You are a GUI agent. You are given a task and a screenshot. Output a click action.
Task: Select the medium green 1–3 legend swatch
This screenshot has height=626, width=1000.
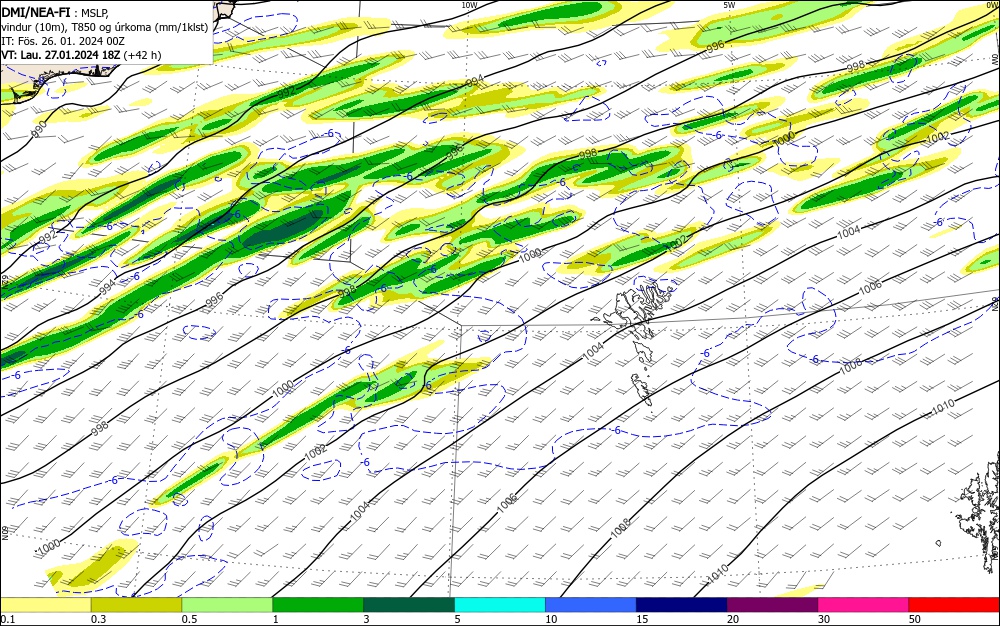(x=318, y=605)
